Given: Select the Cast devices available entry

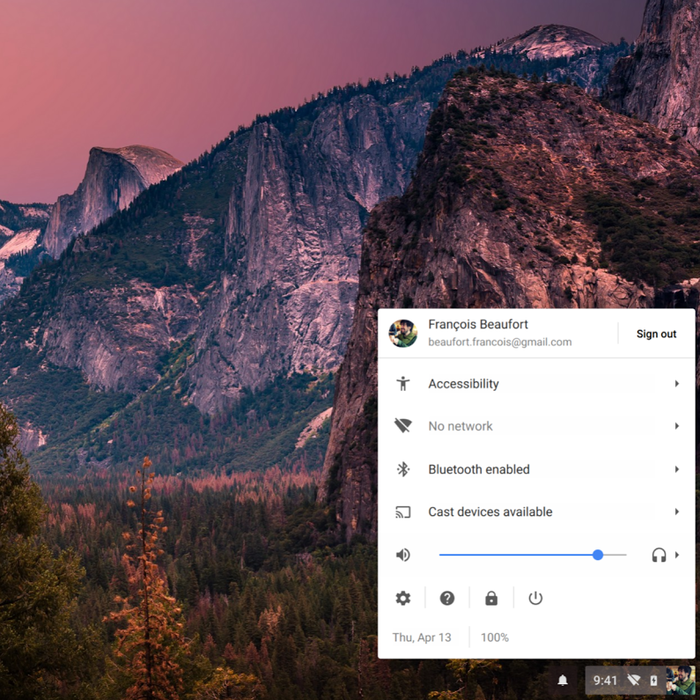Looking at the screenshot, I should (x=490, y=512).
